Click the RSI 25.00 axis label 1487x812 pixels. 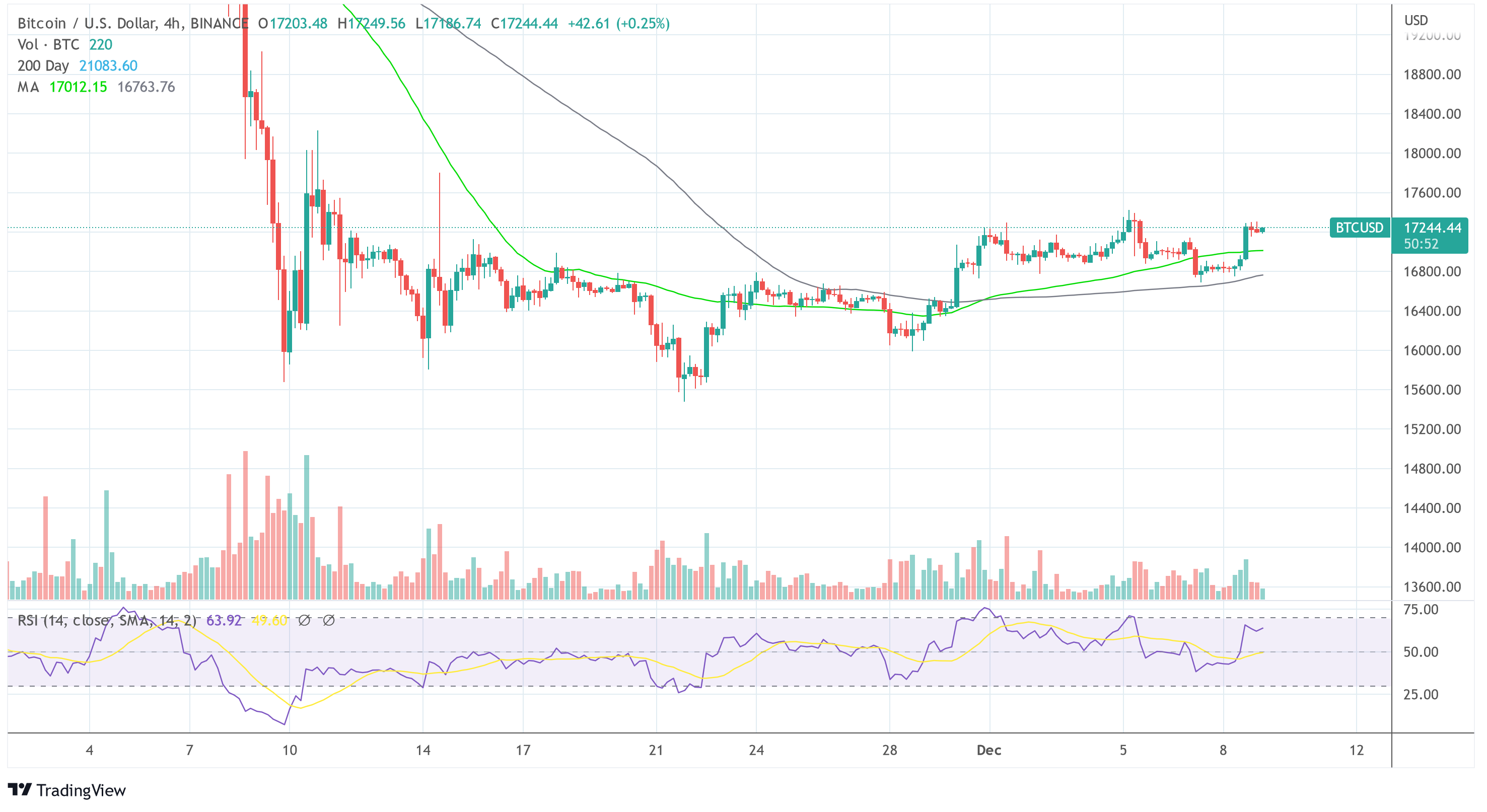(x=1421, y=694)
